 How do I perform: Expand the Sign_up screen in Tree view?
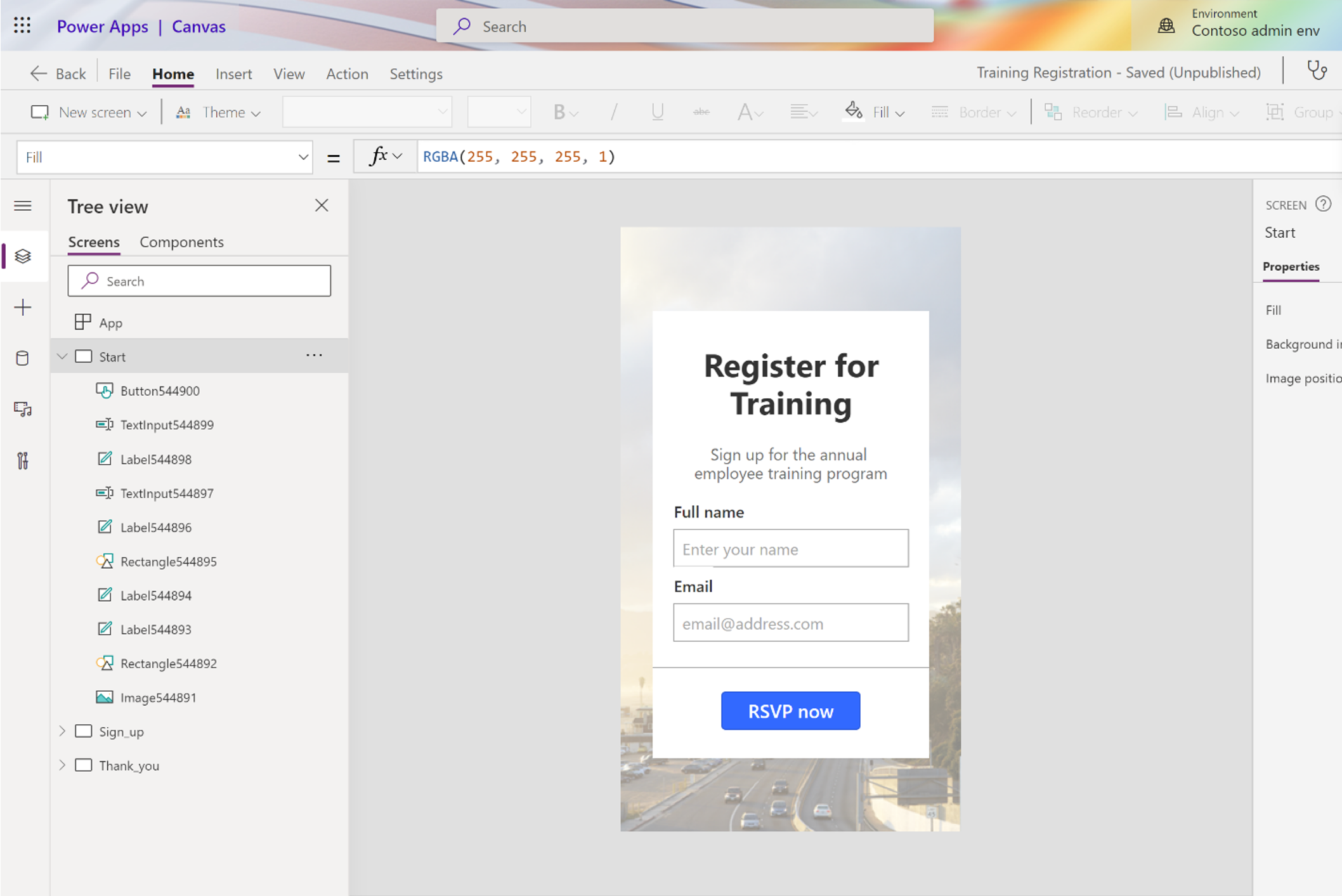point(63,731)
